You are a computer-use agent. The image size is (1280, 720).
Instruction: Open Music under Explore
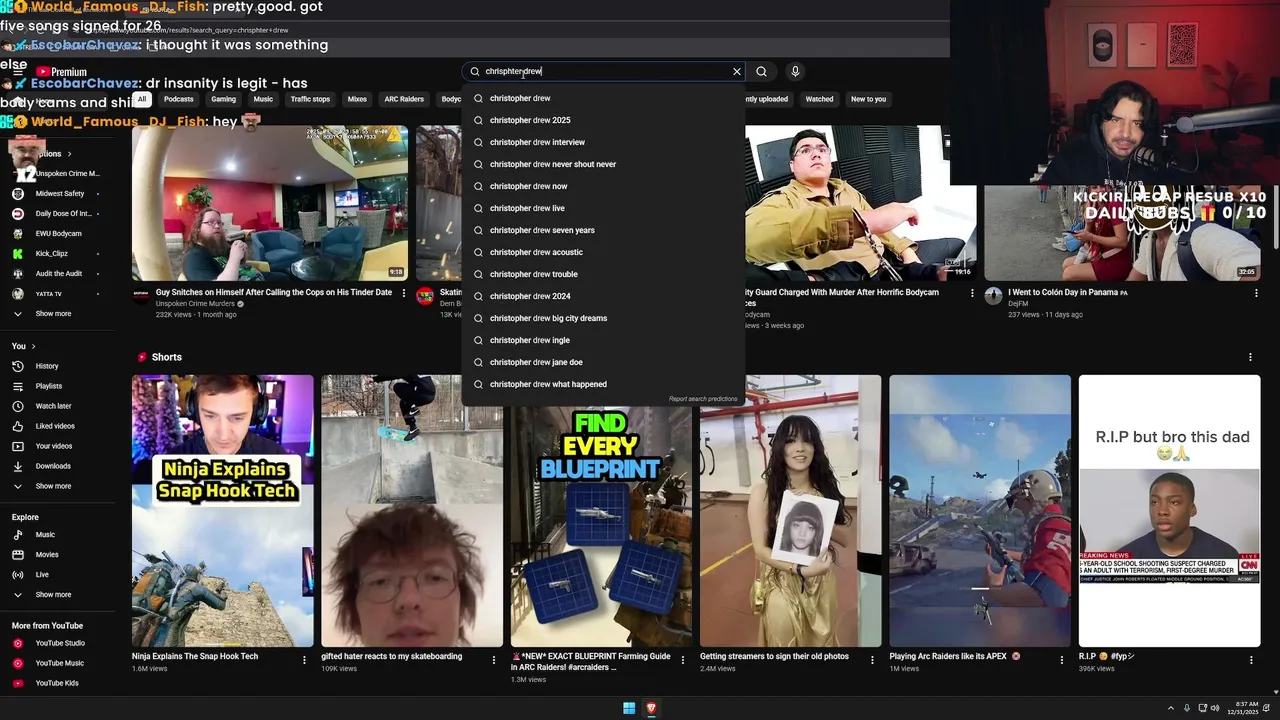click(45, 535)
